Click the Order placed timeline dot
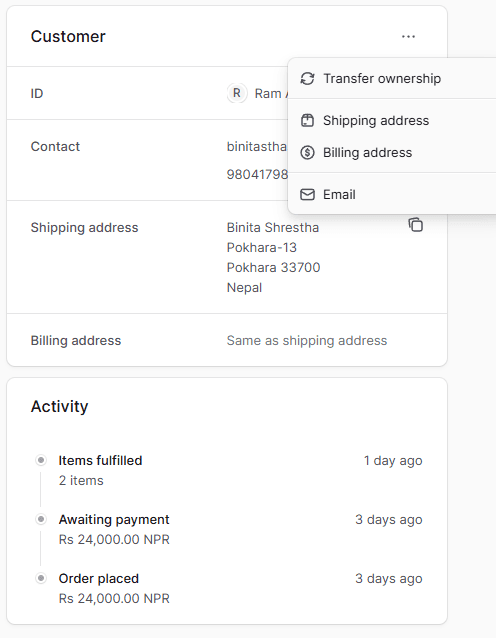Screen dimensions: 496x638 41,578
